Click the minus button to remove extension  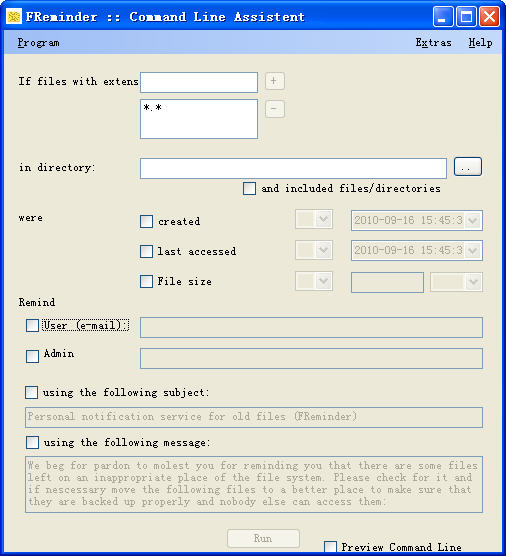[x=274, y=109]
